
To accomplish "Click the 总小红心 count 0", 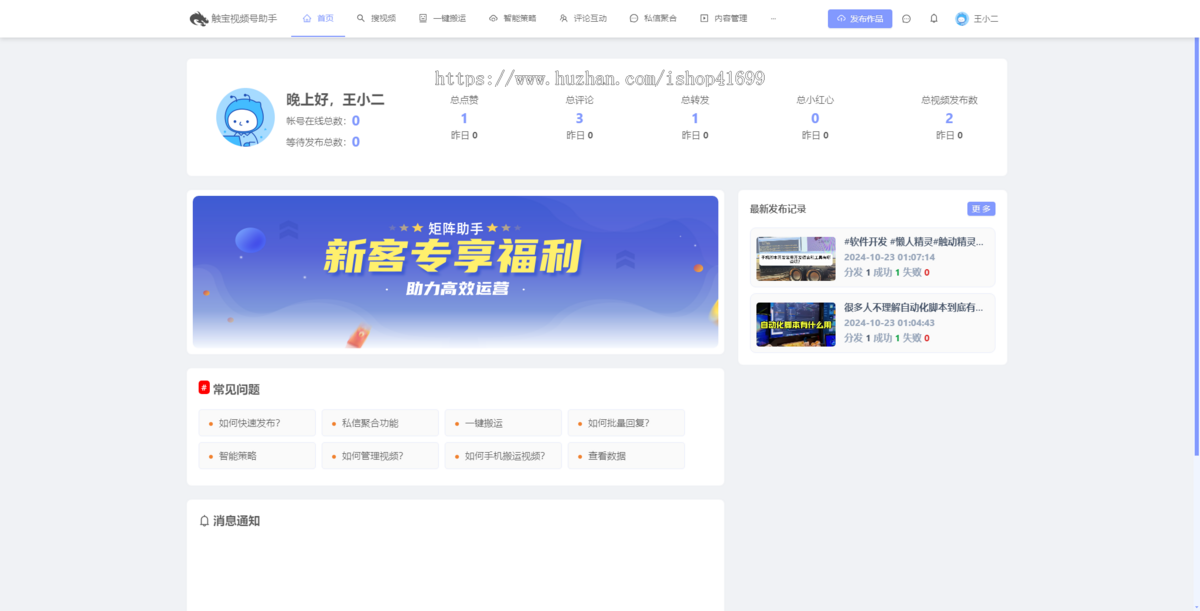I will pyautogui.click(x=815, y=118).
